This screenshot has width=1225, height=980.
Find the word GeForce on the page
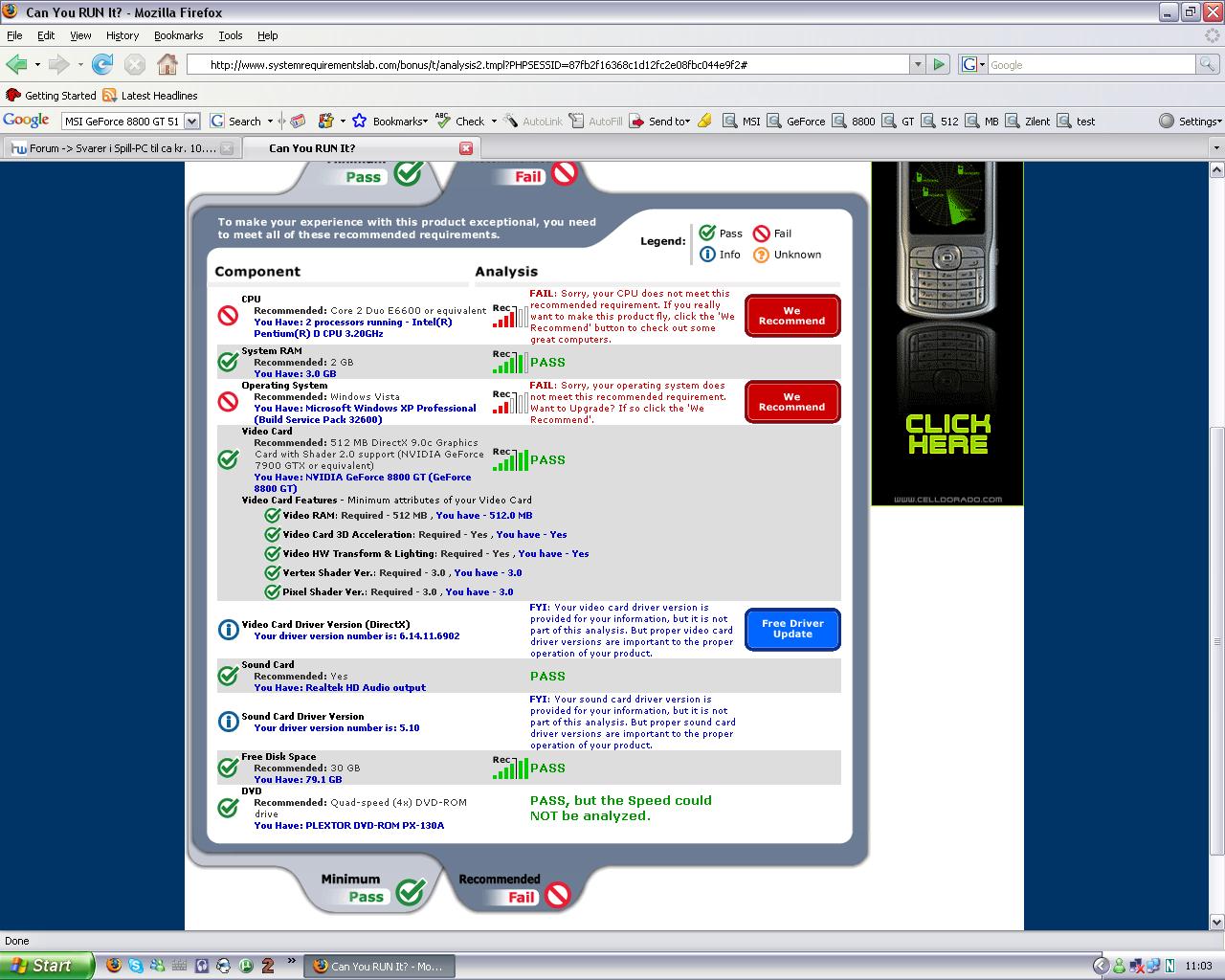coord(796,121)
